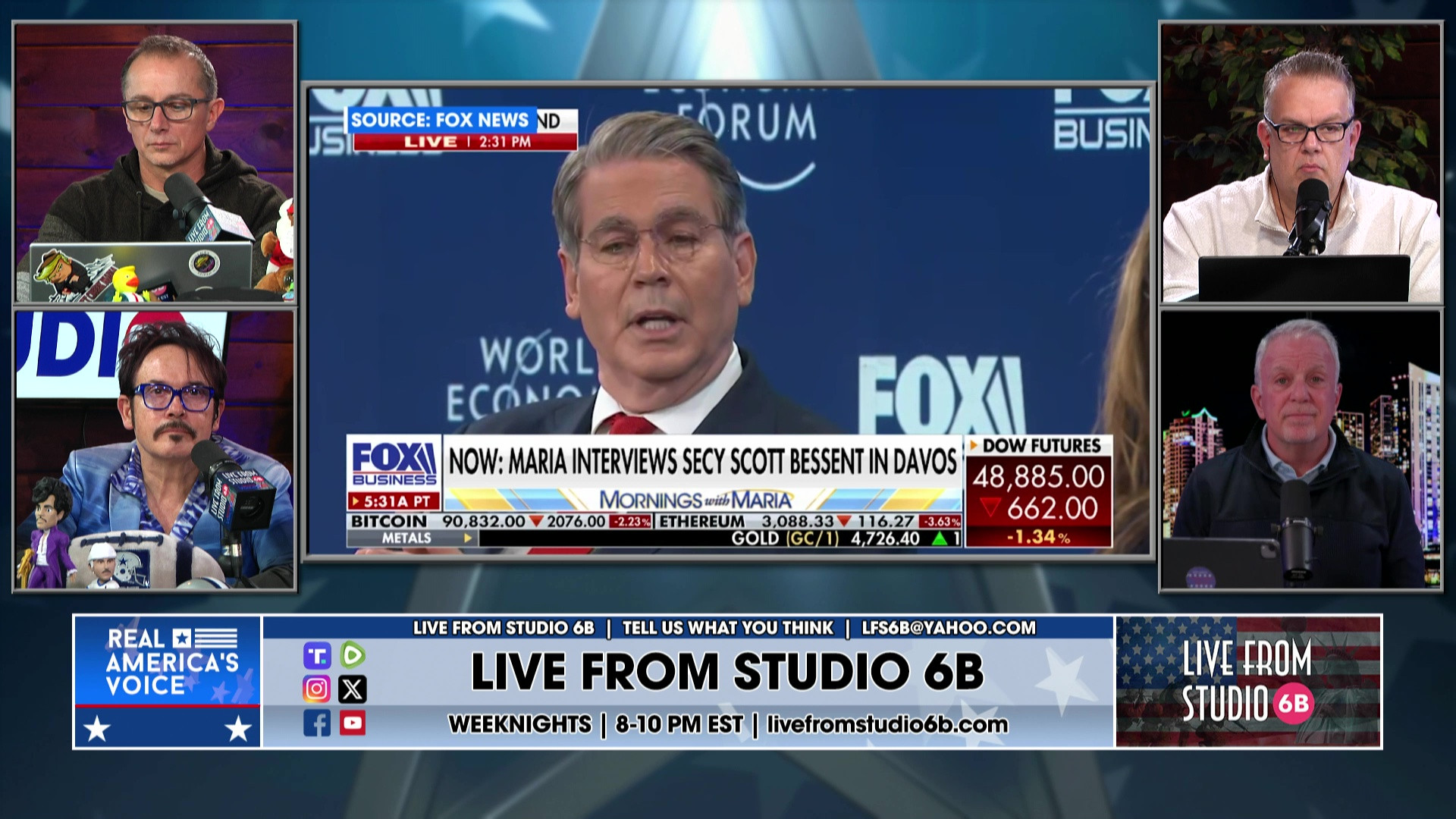Click the LFS6B@YAHOO.COM email address
Image resolution: width=1456 pixels, height=819 pixels.
pos(949,628)
